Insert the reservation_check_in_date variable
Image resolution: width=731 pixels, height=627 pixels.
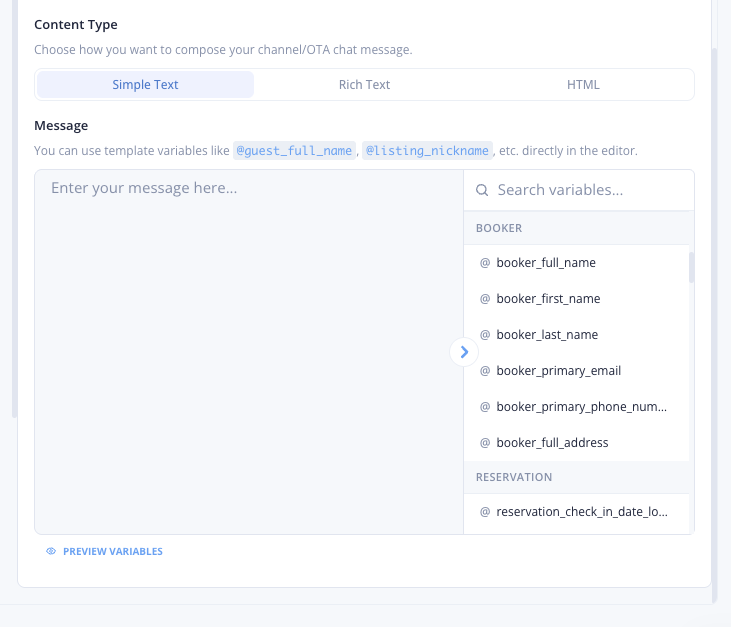(577, 512)
